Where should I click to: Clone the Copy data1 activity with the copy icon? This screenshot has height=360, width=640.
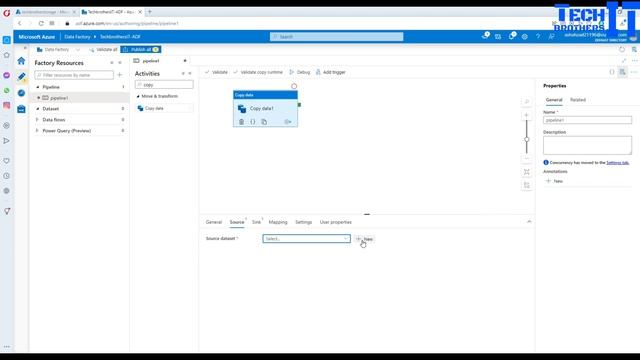pos(264,122)
